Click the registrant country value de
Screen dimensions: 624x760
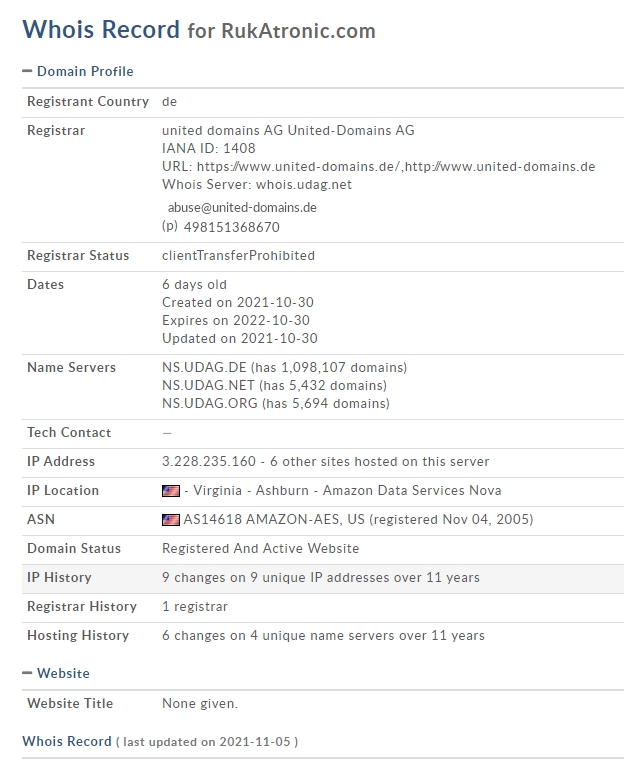pos(169,102)
